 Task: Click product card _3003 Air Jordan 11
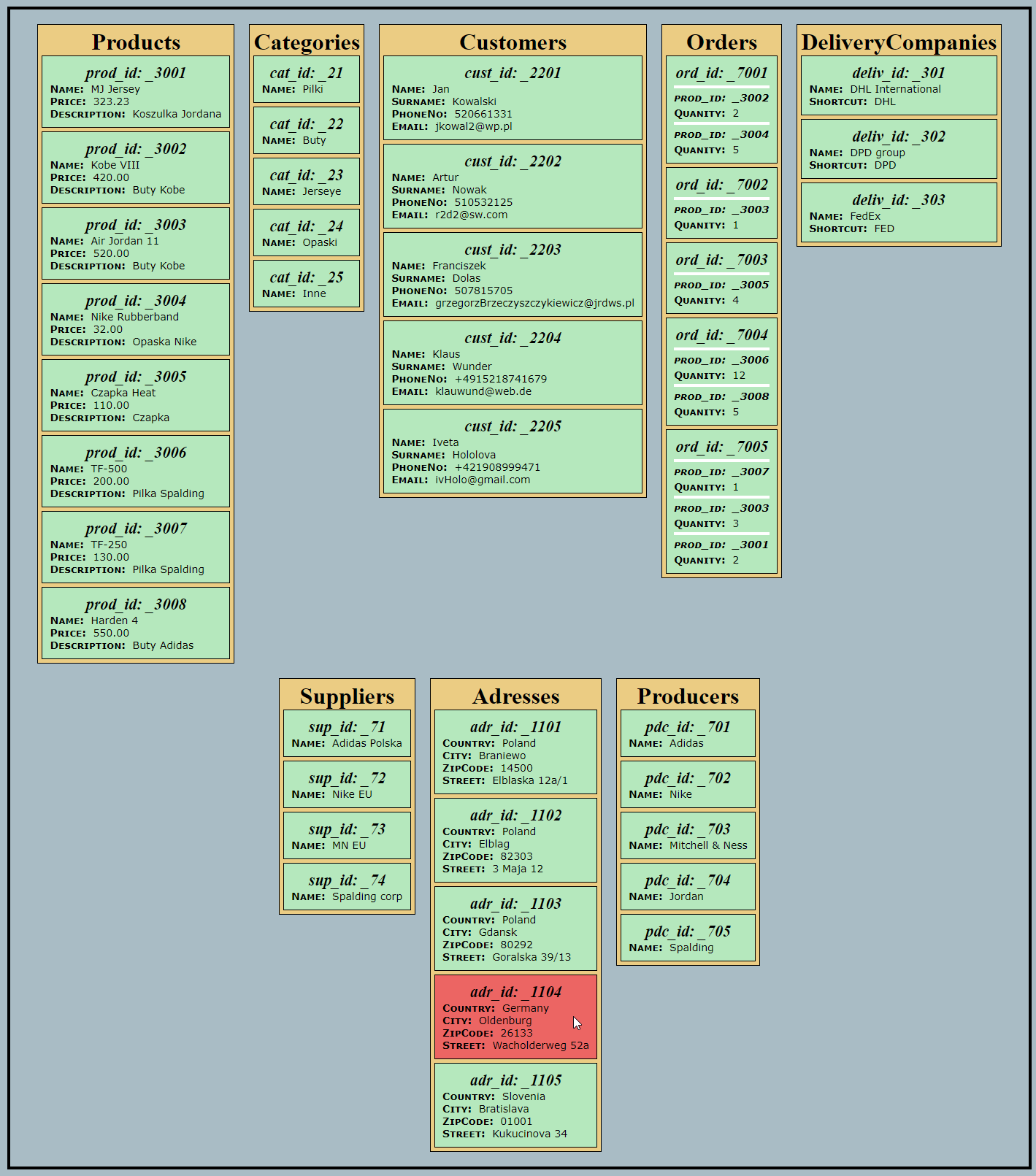(136, 244)
